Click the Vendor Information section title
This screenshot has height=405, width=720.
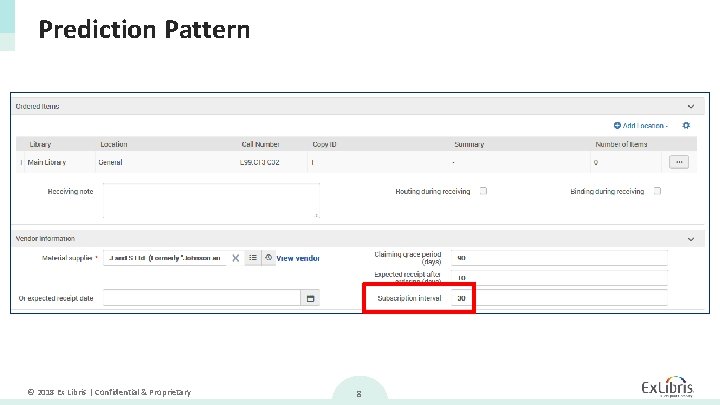[45, 239]
